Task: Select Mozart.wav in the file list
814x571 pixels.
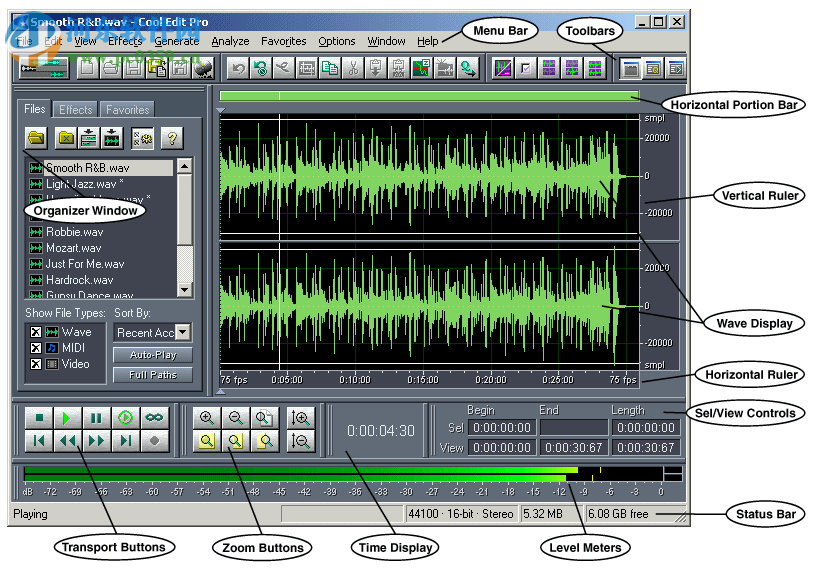Action: point(73,248)
